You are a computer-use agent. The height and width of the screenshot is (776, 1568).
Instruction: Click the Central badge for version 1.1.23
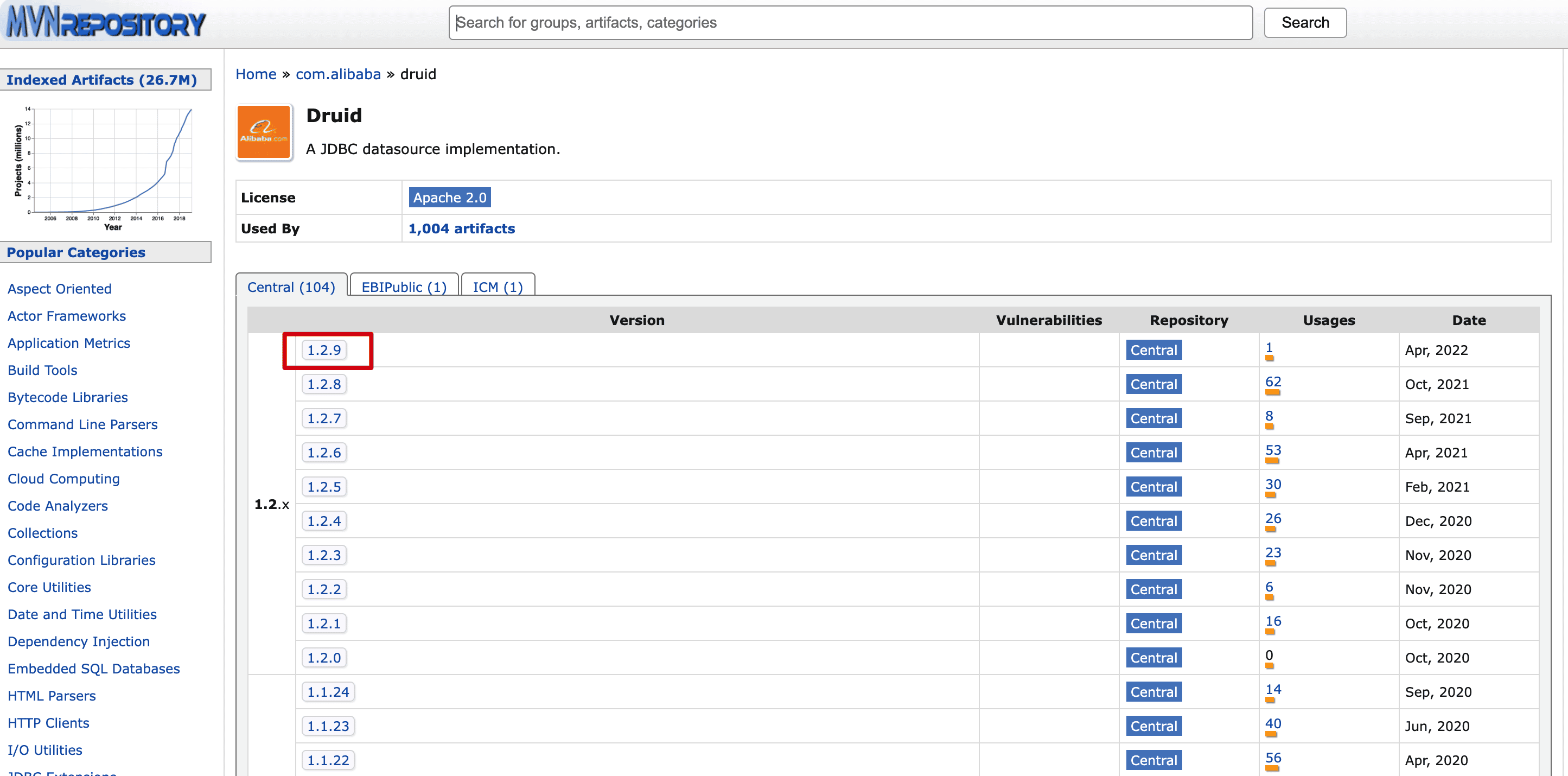(x=1153, y=726)
